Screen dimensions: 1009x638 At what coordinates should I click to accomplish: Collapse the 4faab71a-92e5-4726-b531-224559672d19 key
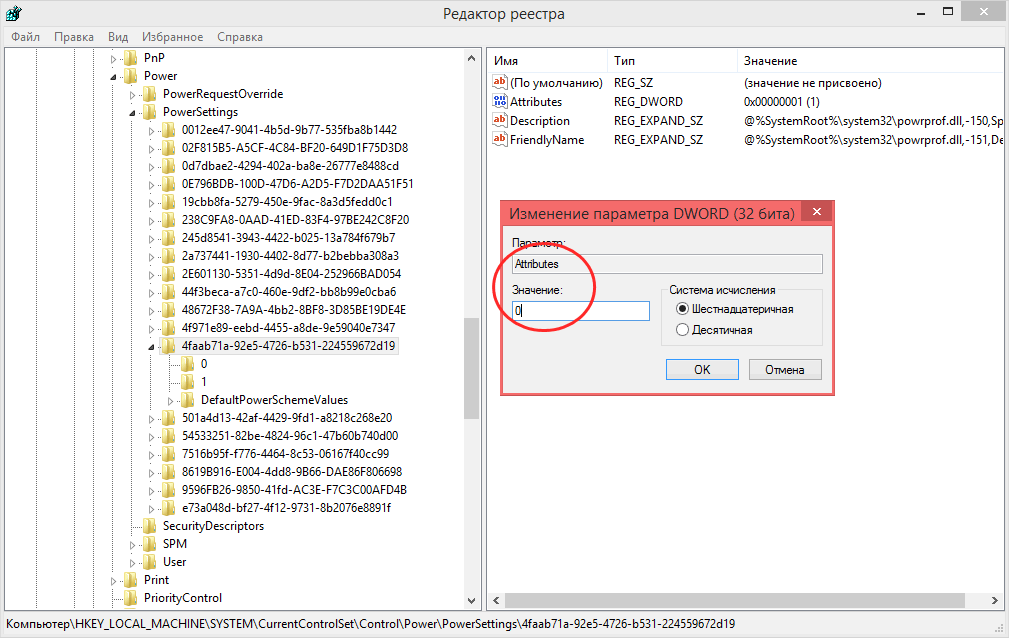click(x=152, y=347)
